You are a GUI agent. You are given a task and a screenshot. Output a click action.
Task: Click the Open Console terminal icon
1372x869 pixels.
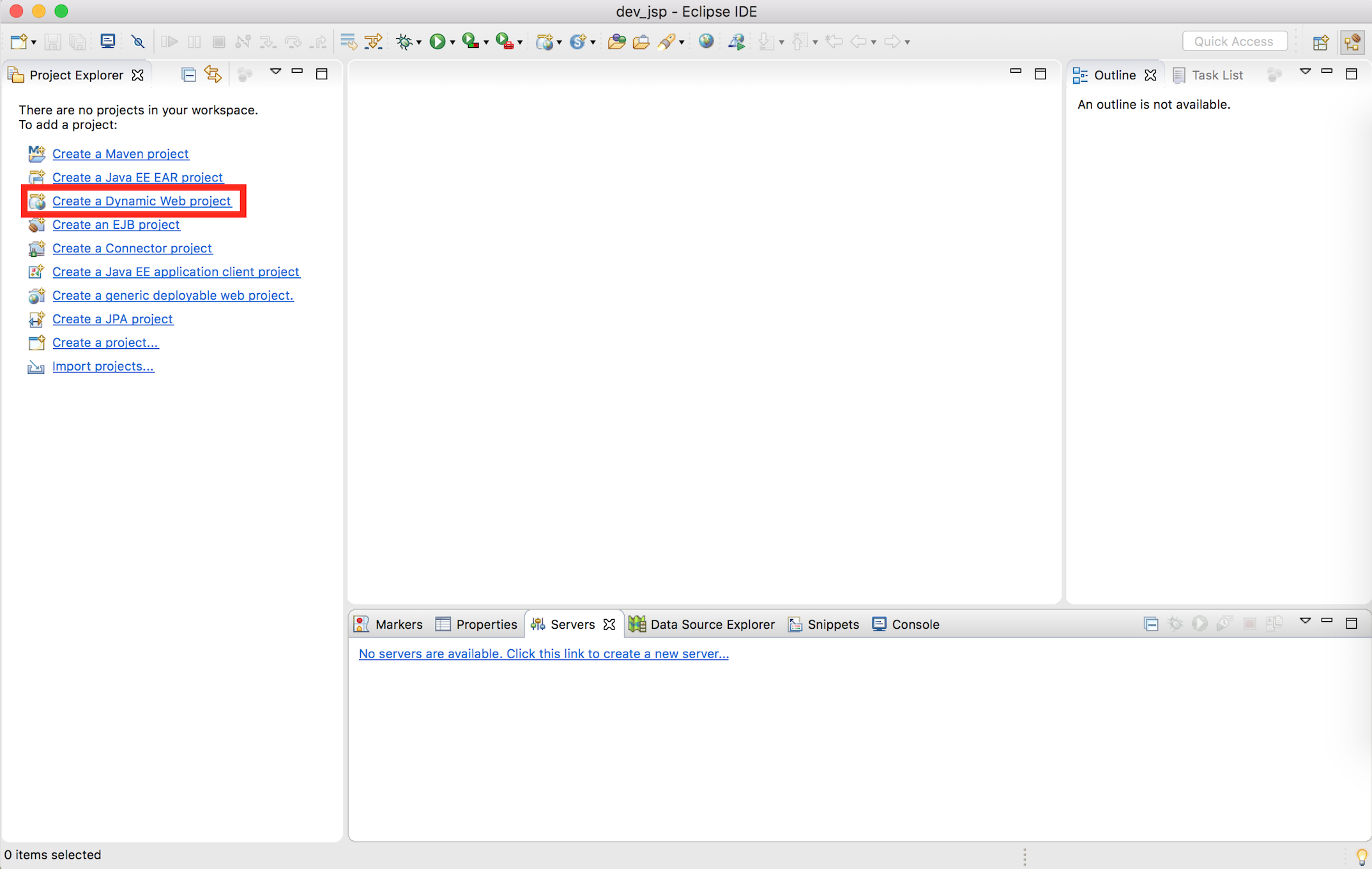pos(107,42)
